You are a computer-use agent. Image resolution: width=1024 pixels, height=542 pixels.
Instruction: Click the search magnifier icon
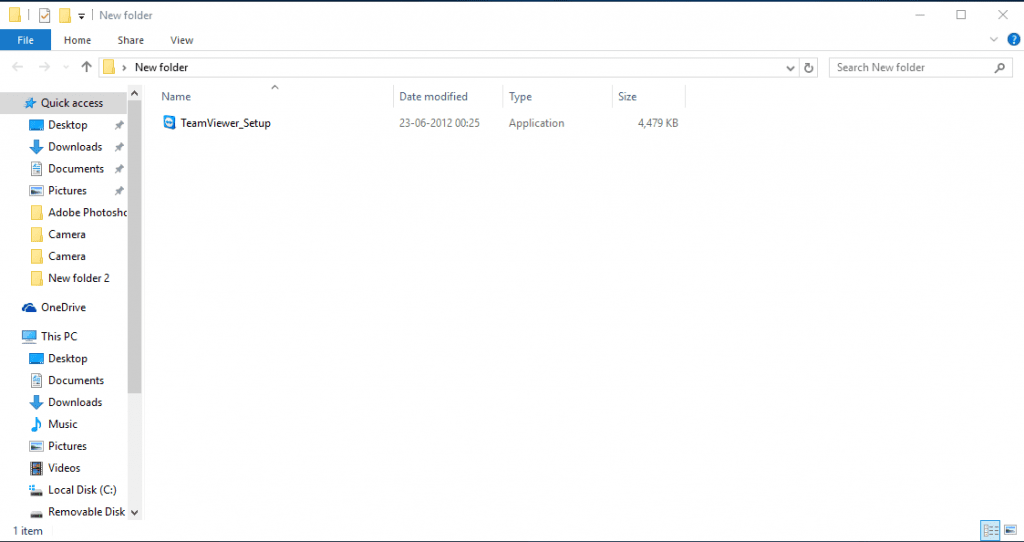tap(999, 67)
